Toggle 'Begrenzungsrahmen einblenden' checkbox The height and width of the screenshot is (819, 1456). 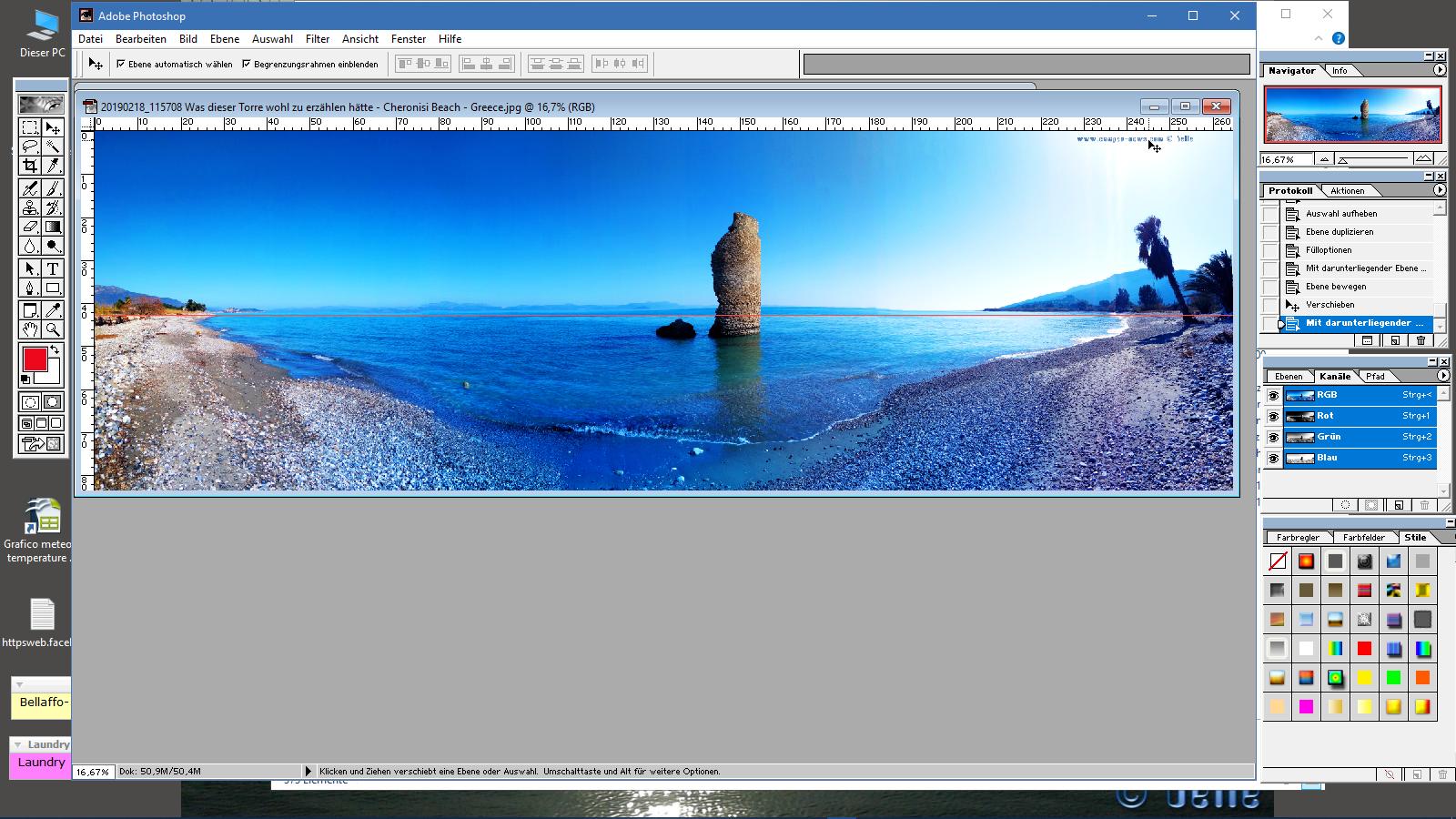tap(247, 64)
